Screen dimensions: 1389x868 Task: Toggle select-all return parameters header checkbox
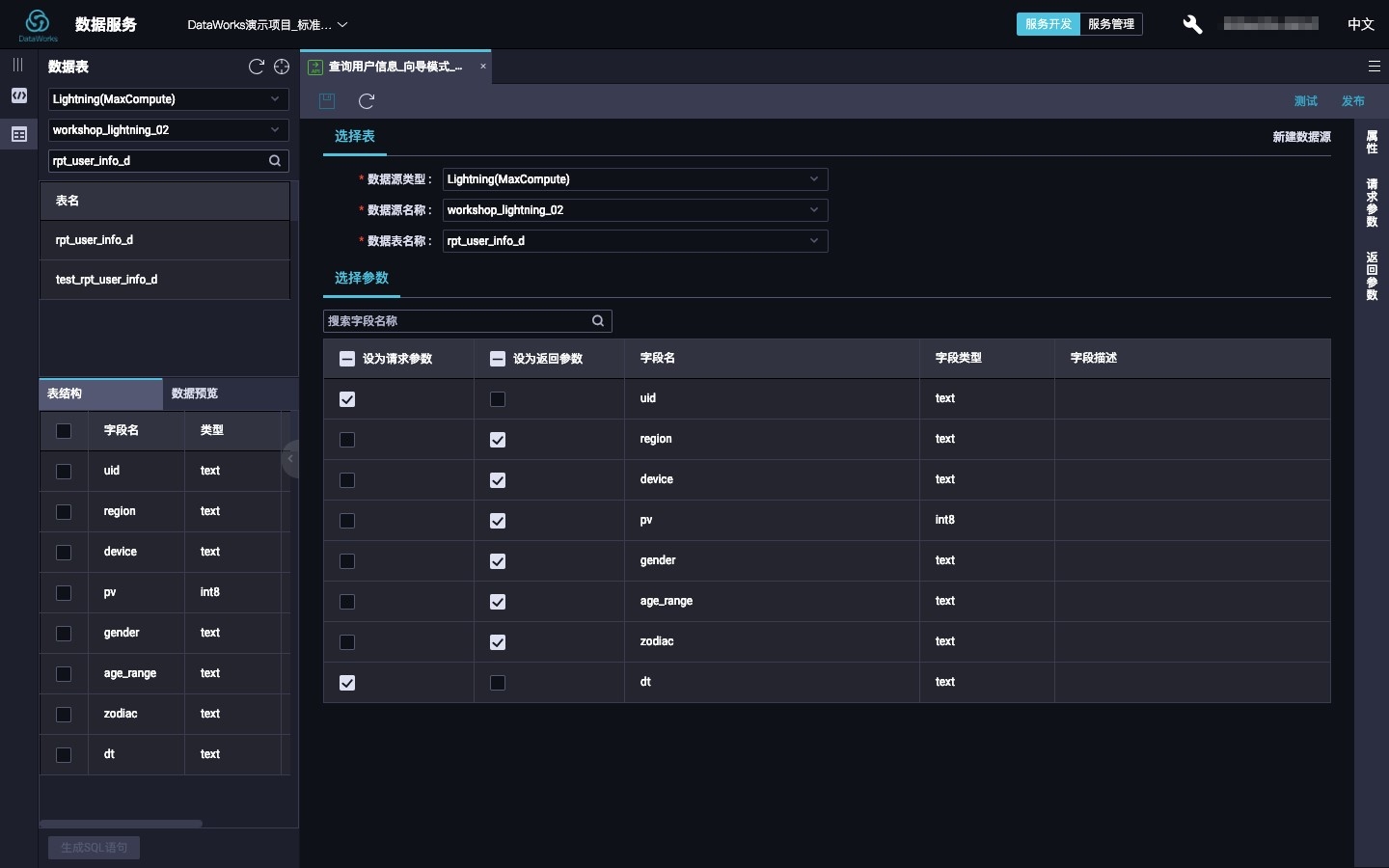click(498, 359)
